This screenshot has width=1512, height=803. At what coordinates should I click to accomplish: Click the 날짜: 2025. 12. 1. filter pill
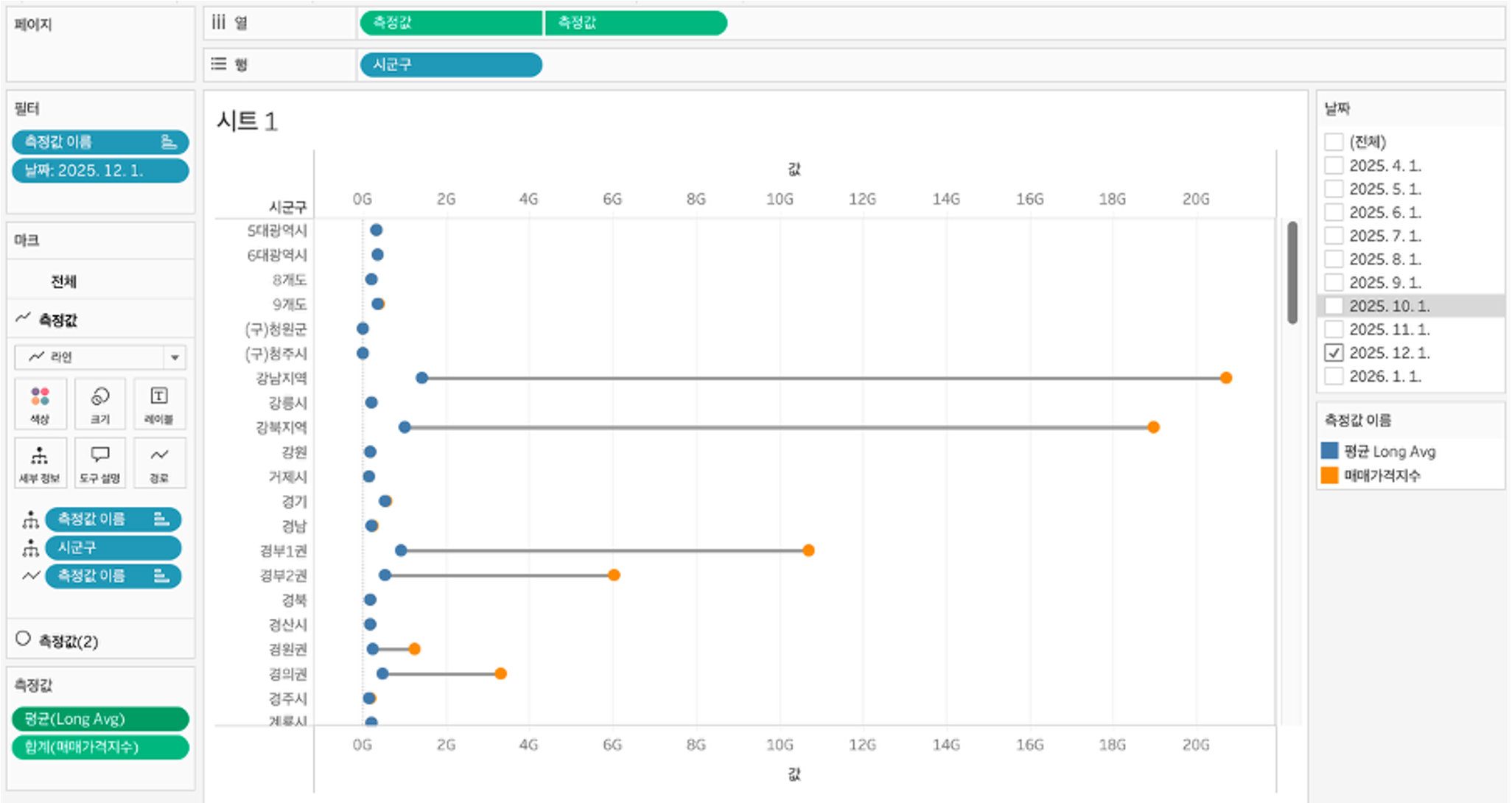click(x=100, y=170)
